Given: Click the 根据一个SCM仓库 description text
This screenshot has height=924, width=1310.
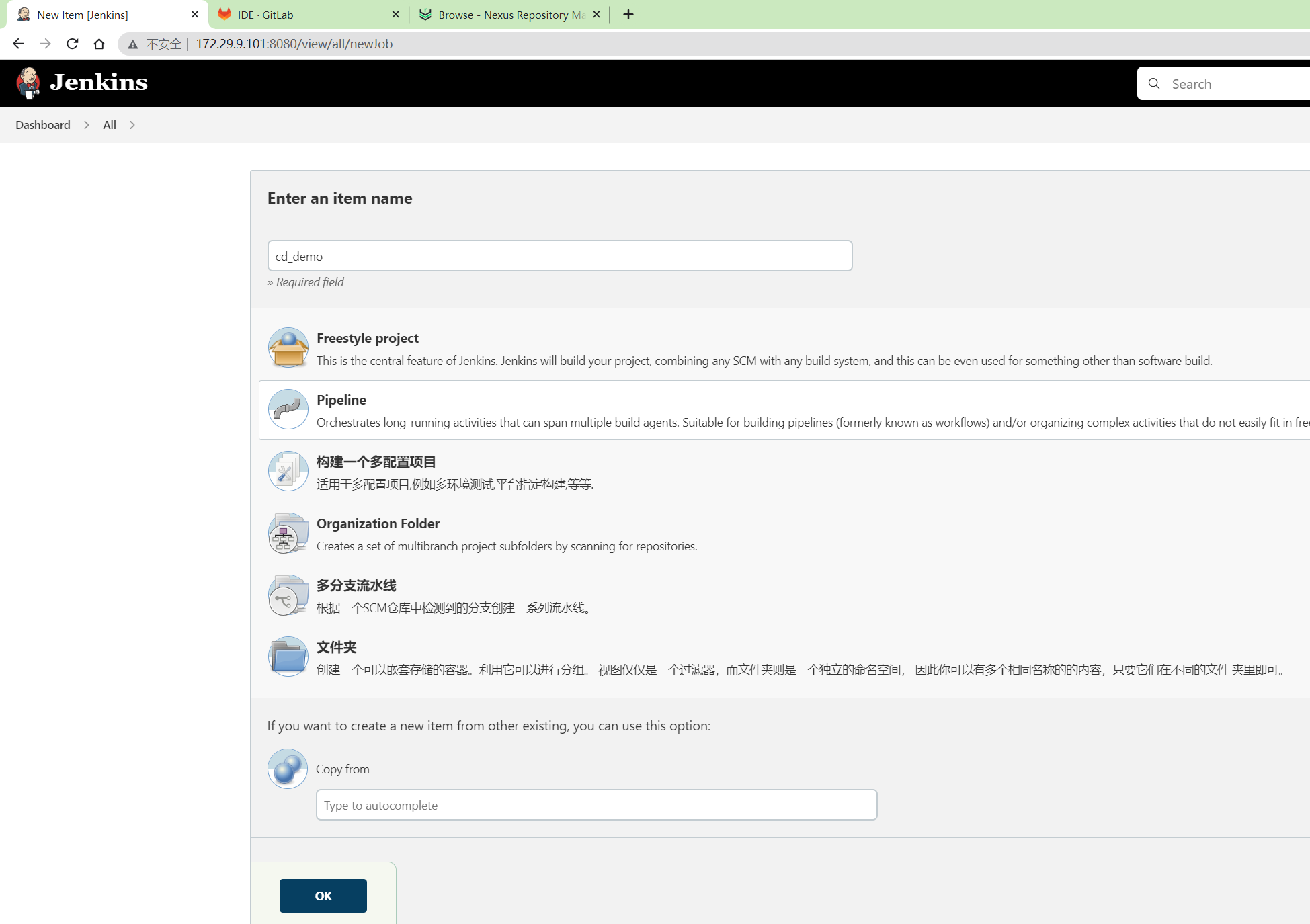Looking at the screenshot, I should pyautogui.click(x=455, y=608).
